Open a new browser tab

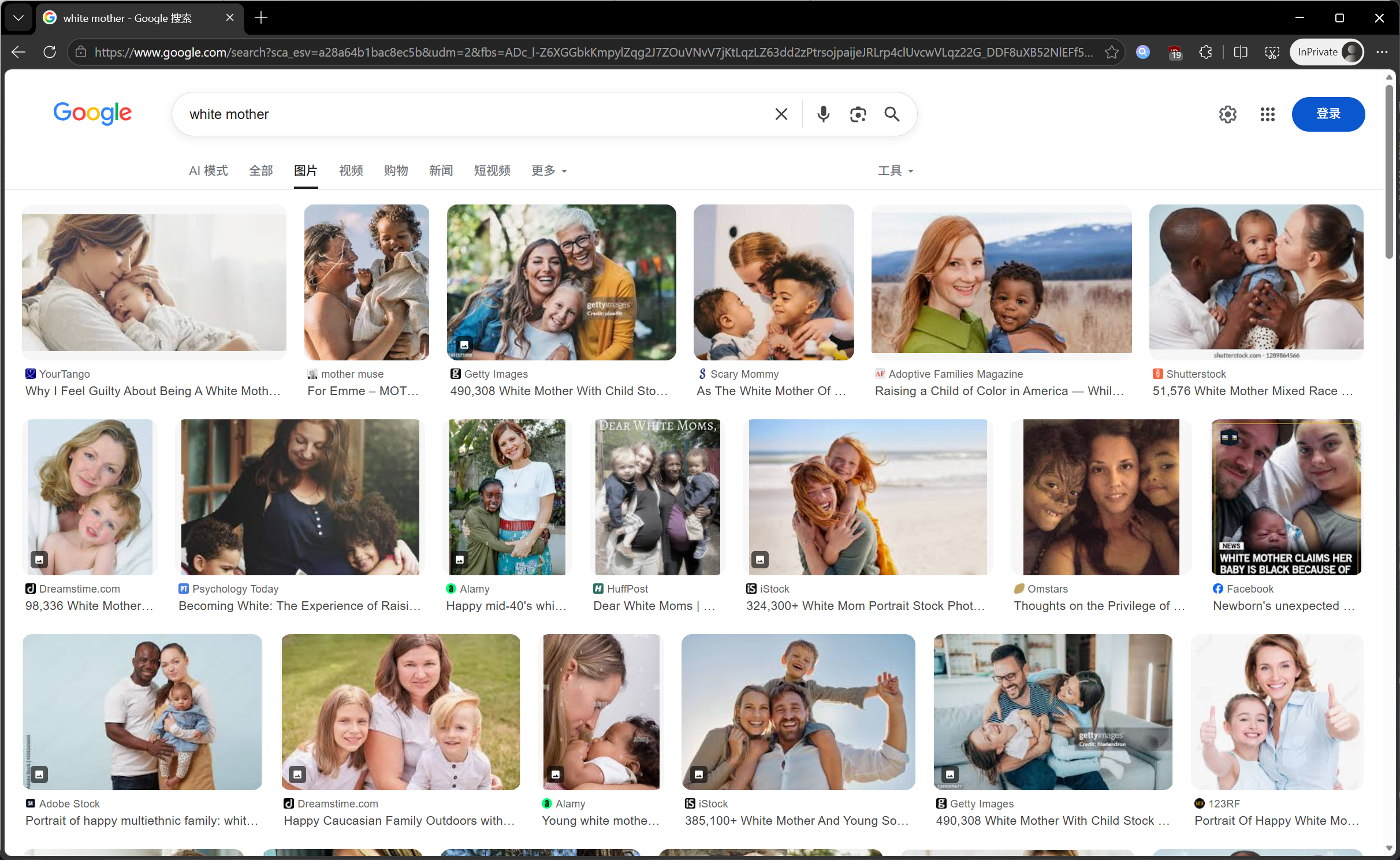[x=261, y=18]
